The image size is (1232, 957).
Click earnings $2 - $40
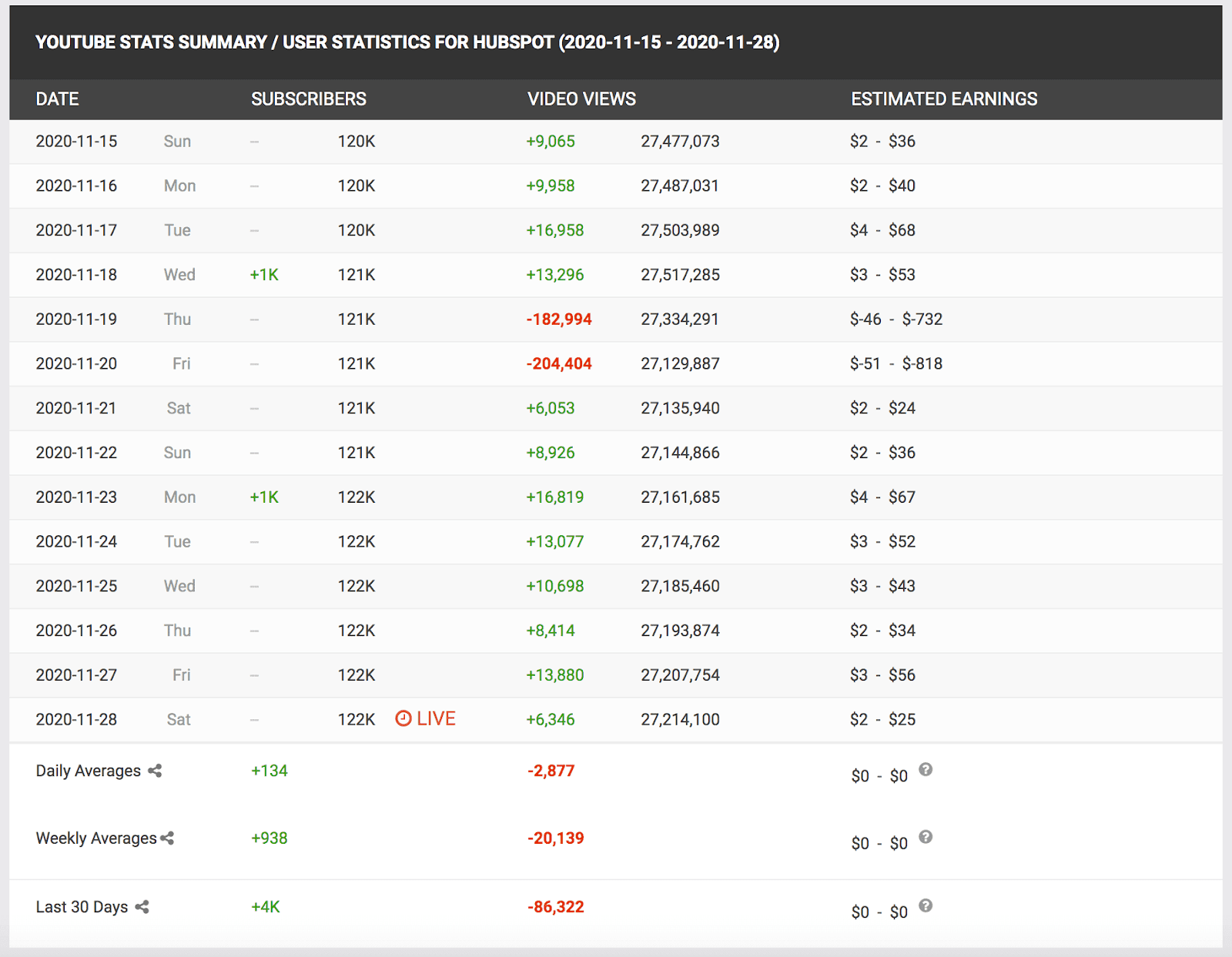coord(882,186)
